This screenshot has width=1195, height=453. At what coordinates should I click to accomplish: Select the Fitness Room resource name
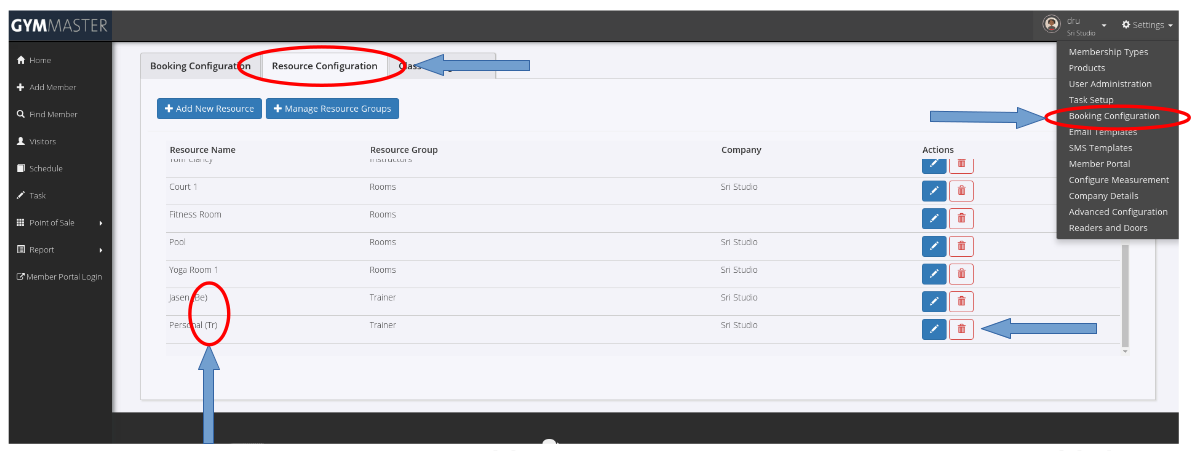tap(195, 214)
